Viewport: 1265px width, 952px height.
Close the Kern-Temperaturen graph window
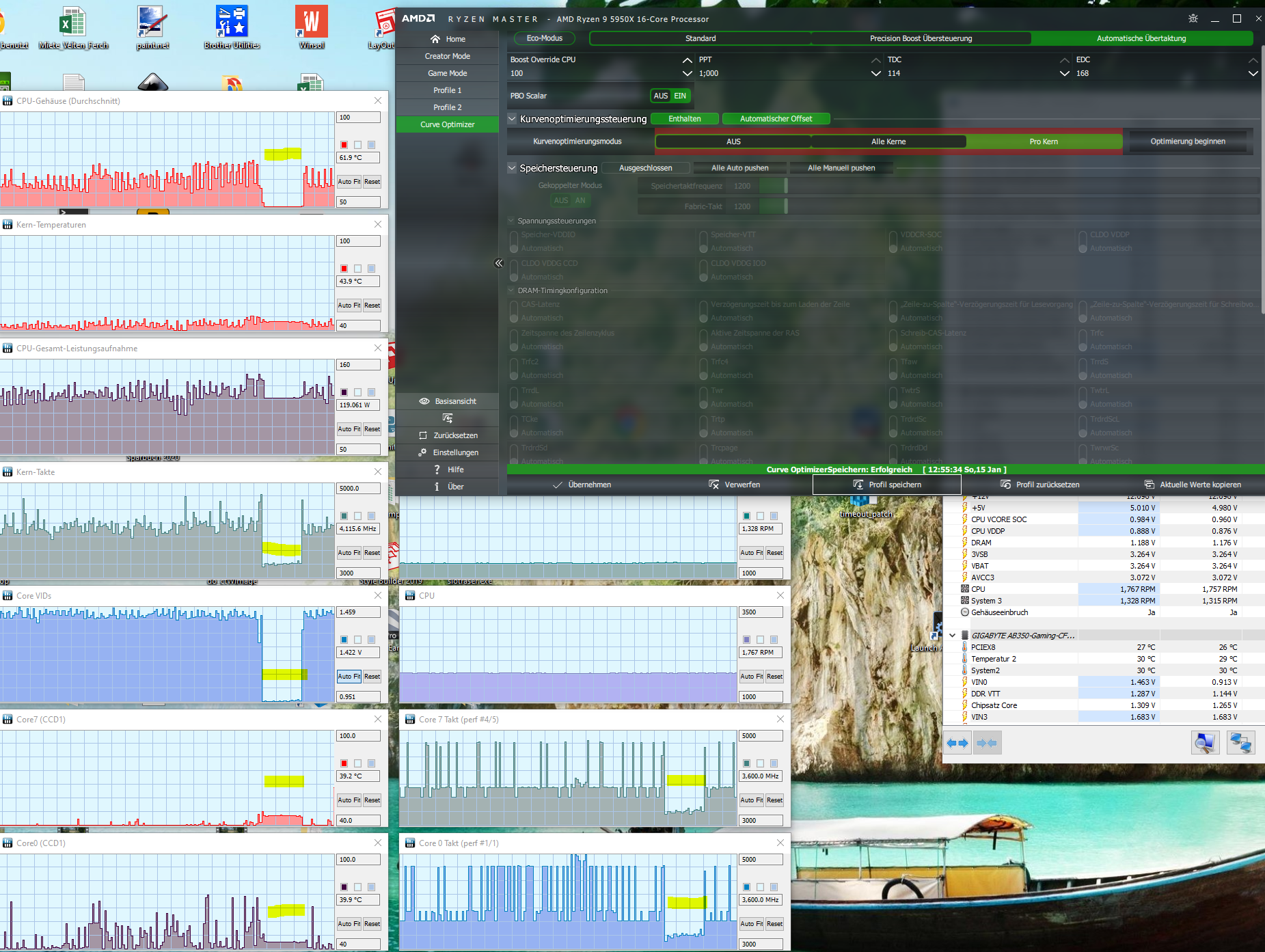378,224
